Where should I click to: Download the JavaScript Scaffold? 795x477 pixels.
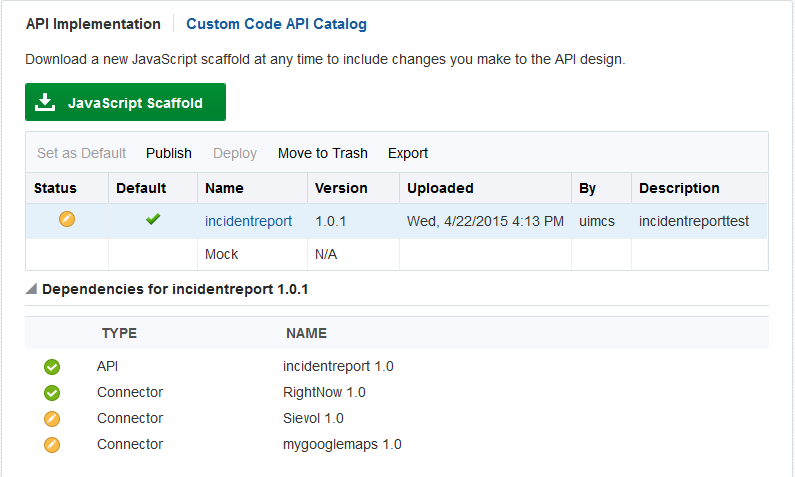[x=125, y=102]
